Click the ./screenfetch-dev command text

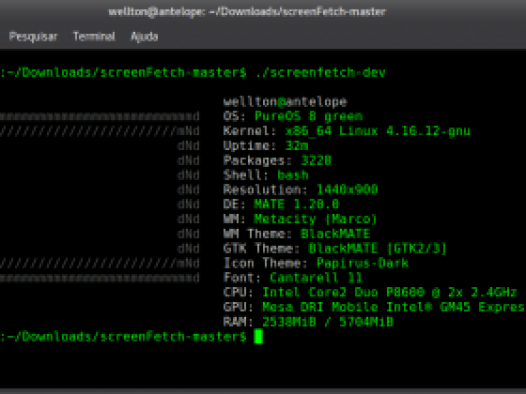coord(320,72)
